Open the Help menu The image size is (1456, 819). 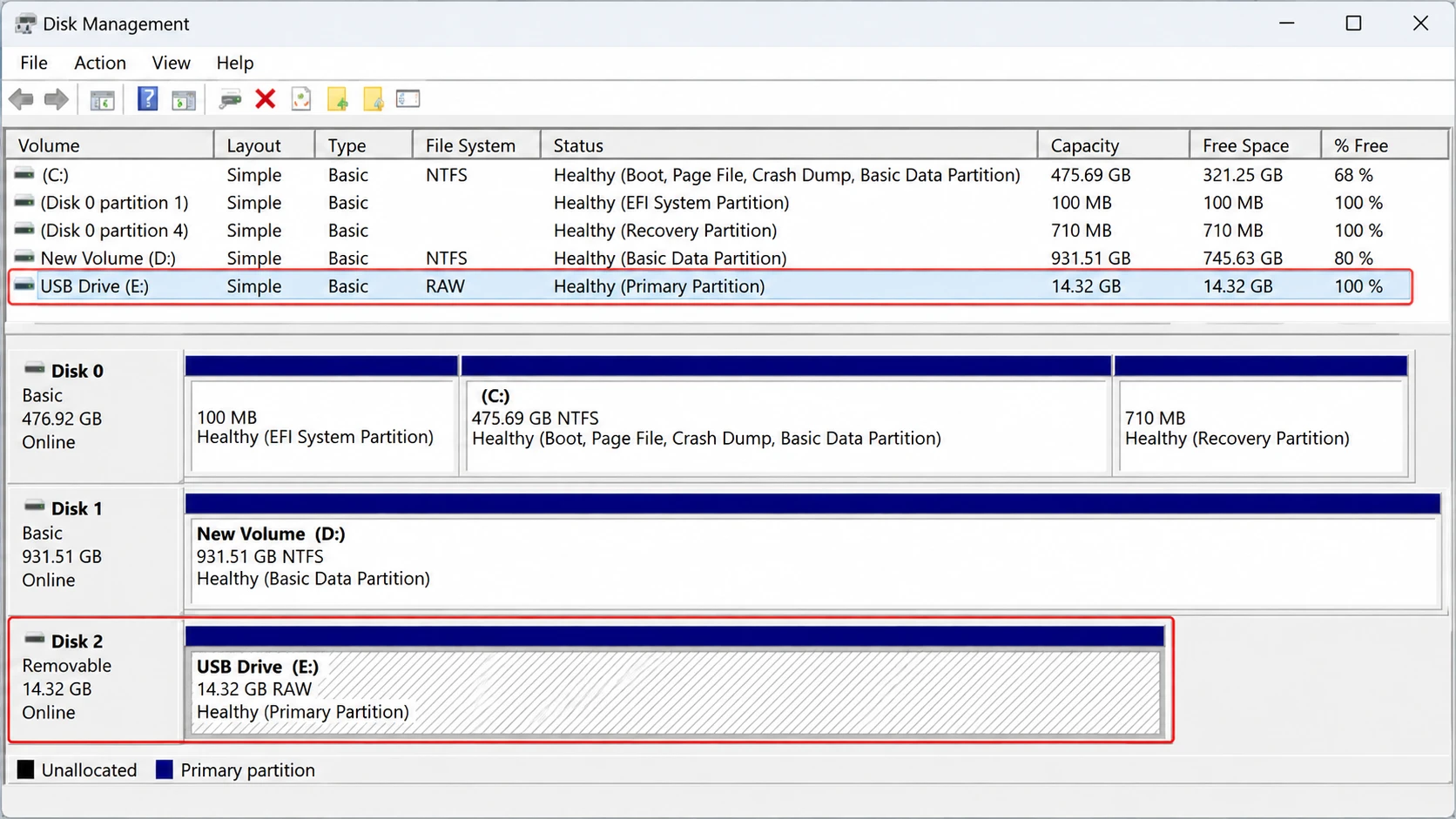[x=235, y=63]
